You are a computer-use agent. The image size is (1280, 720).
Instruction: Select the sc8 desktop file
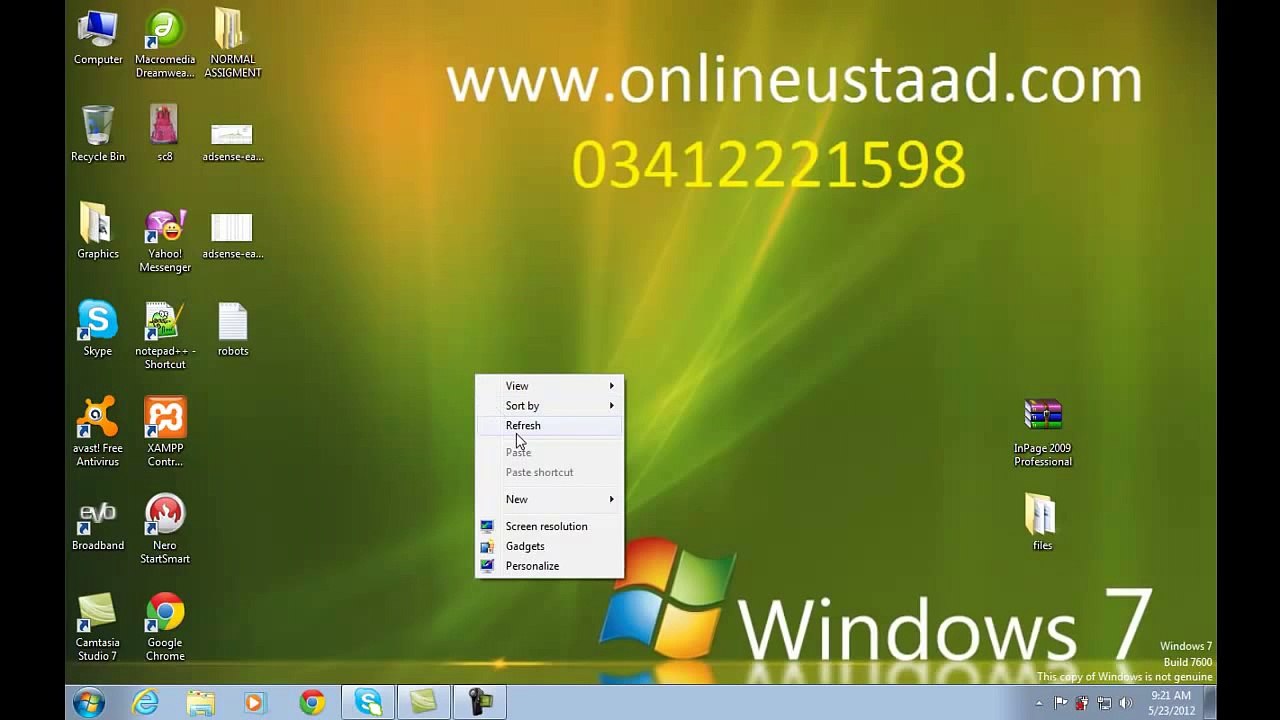(x=165, y=133)
